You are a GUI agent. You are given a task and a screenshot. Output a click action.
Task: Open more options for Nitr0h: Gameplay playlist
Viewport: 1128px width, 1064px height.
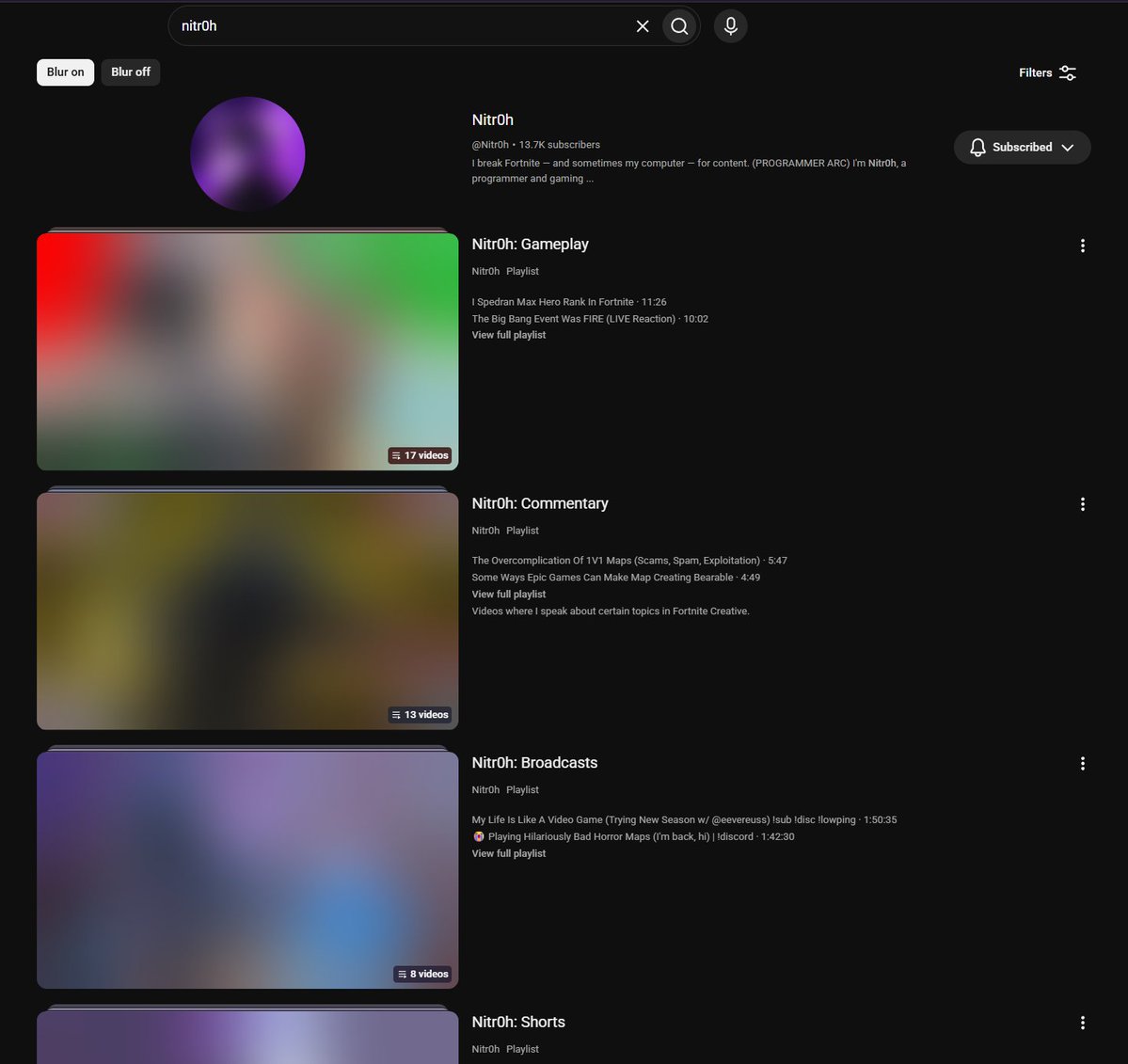[x=1083, y=246]
